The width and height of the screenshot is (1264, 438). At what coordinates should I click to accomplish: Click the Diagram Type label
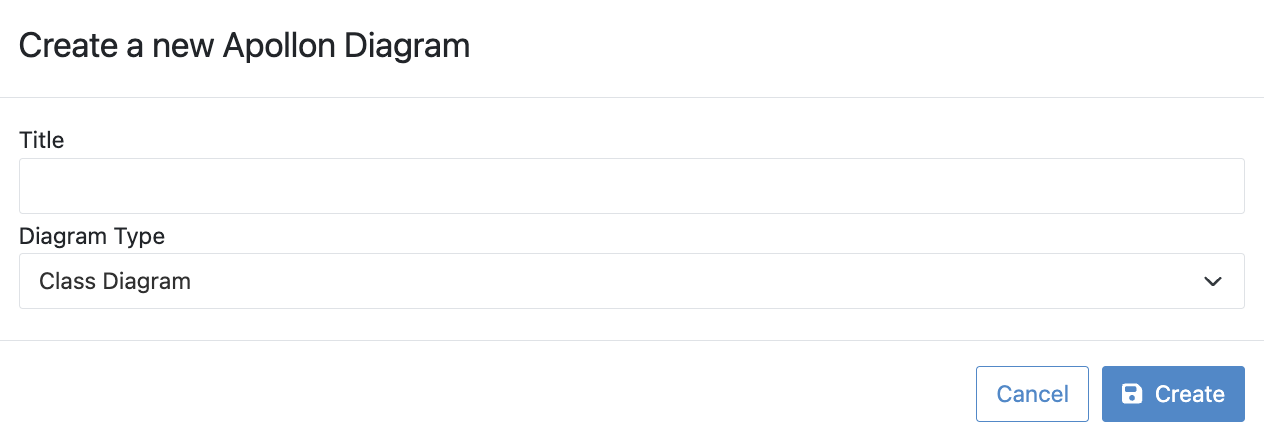92,237
